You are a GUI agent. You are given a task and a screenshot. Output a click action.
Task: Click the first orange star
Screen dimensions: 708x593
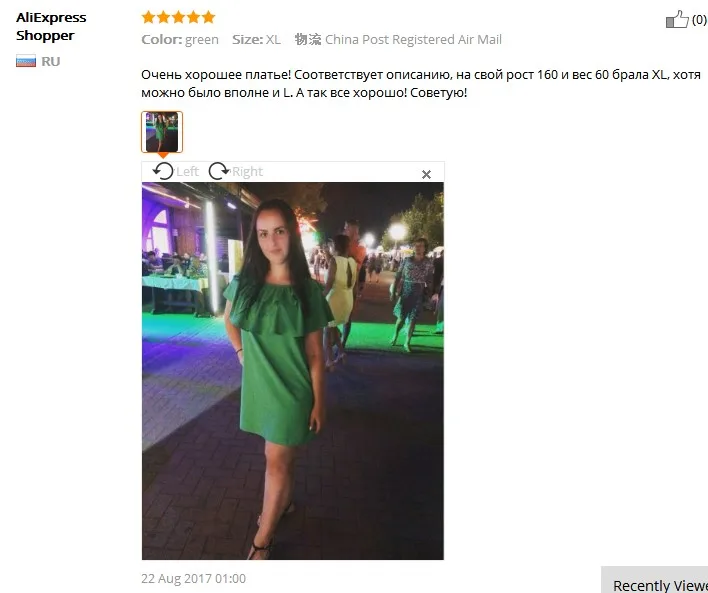149,17
